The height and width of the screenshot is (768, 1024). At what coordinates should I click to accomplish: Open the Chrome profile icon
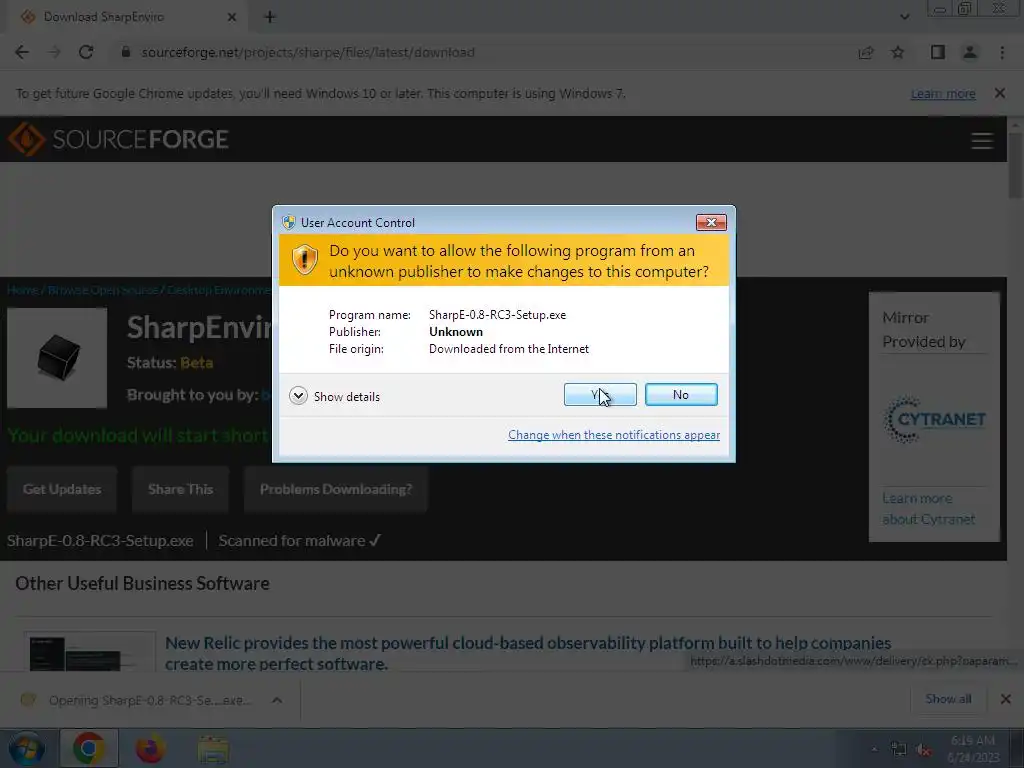point(970,52)
